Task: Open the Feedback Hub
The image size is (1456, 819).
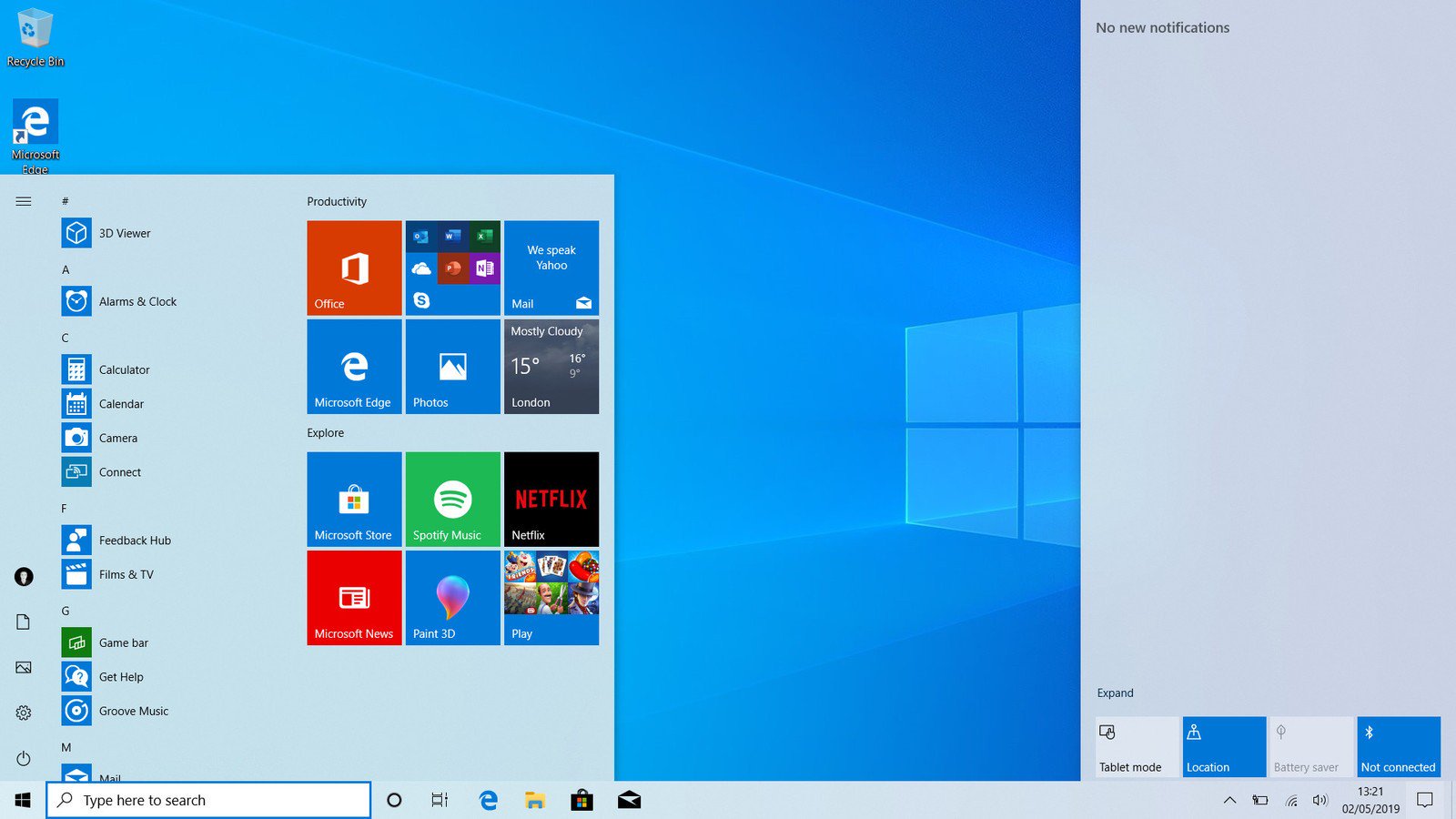Action: coord(134,540)
